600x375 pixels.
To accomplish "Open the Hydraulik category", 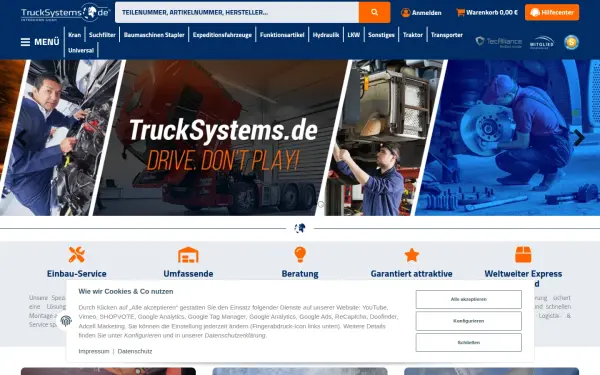I will pyautogui.click(x=326, y=35).
